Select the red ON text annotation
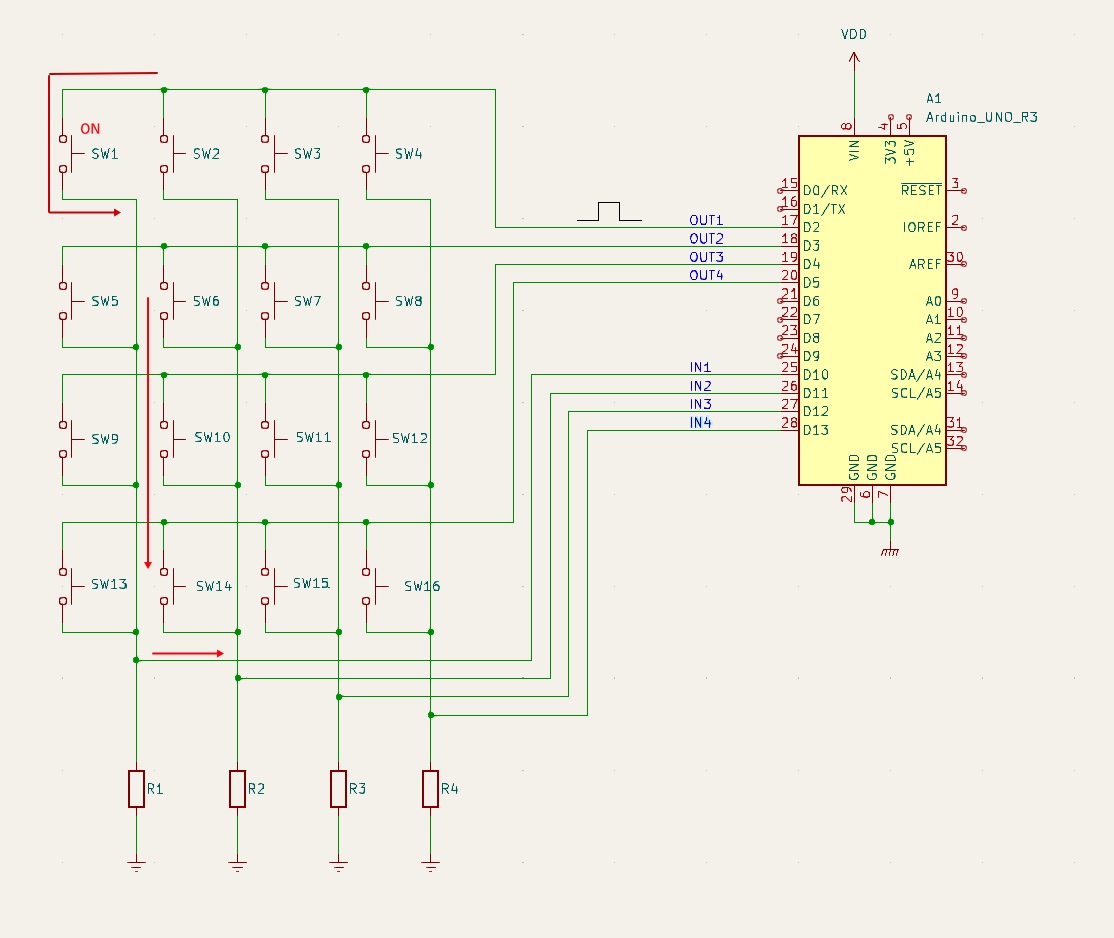Screen dimensions: 1114x938 click(x=90, y=129)
